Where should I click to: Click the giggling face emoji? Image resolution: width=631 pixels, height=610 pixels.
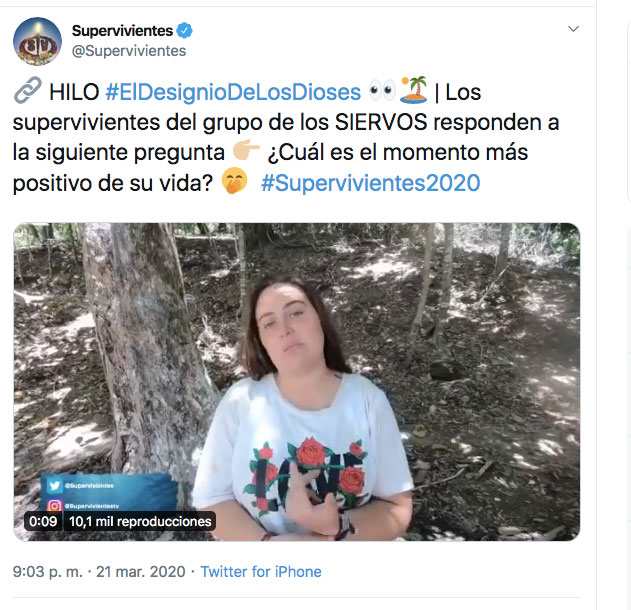click(x=235, y=181)
